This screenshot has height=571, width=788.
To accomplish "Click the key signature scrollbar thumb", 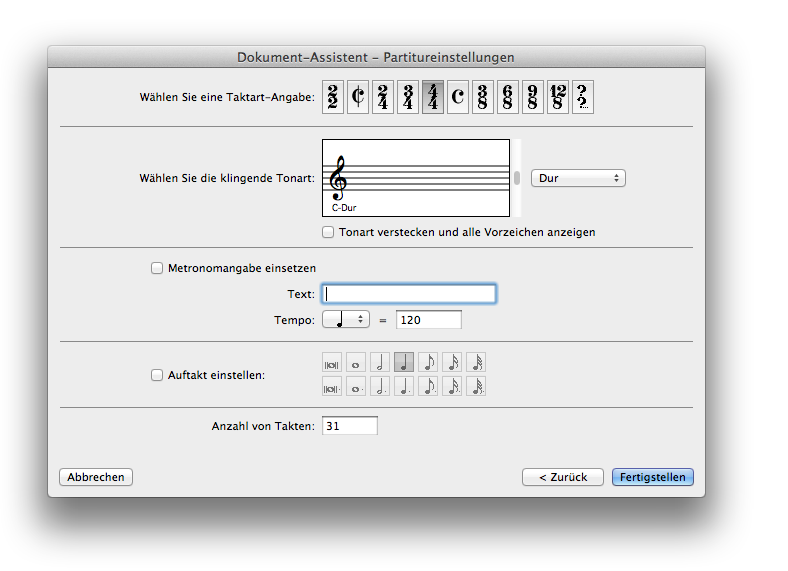I will tap(517, 178).
